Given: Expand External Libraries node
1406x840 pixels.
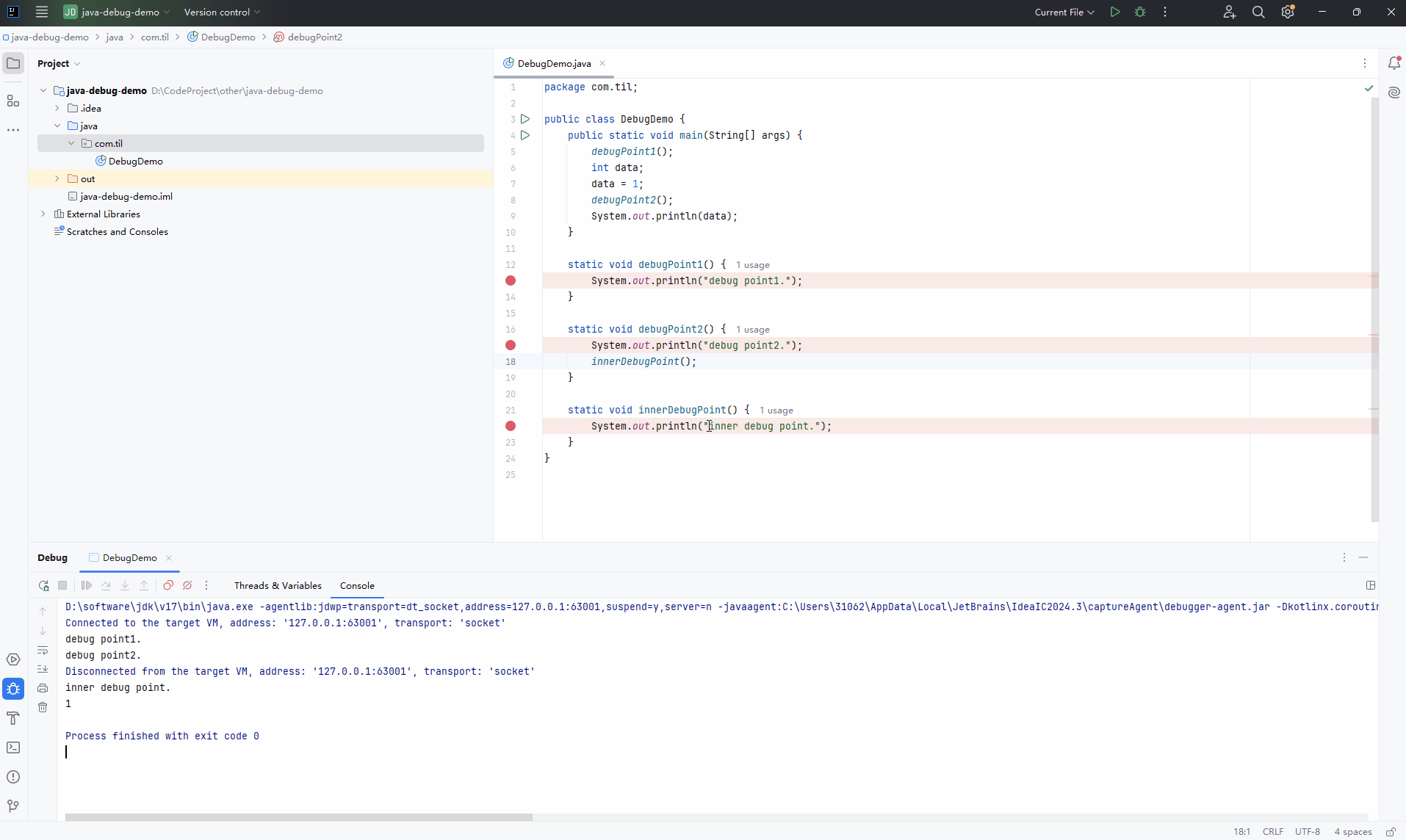Looking at the screenshot, I should 43,214.
